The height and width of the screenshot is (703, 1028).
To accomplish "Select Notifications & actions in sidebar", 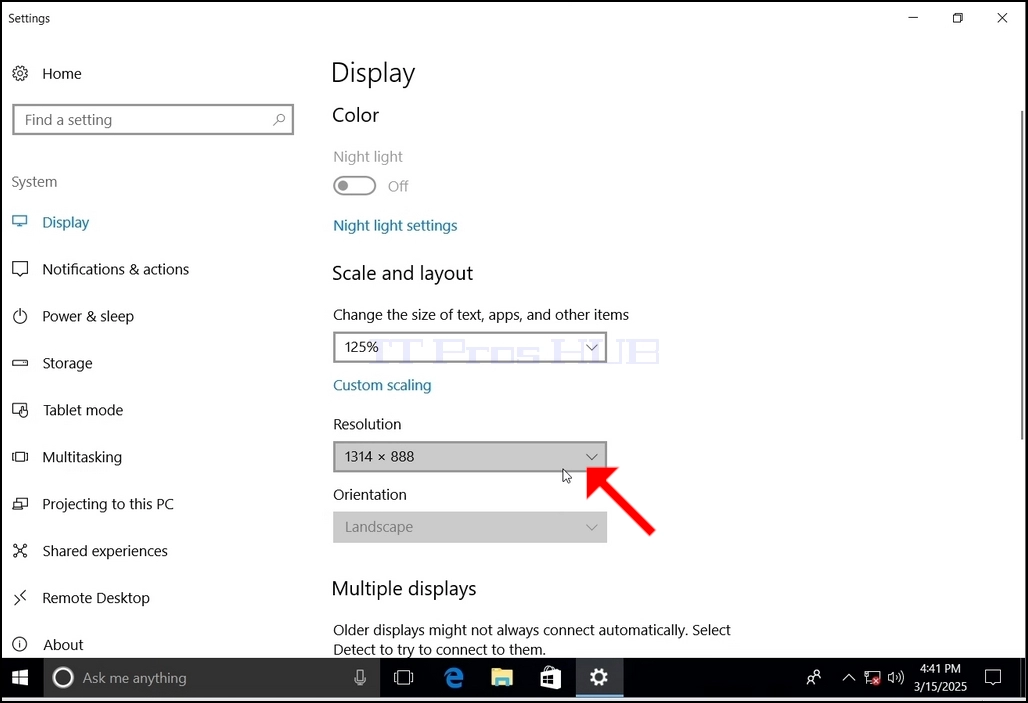I will (115, 270).
